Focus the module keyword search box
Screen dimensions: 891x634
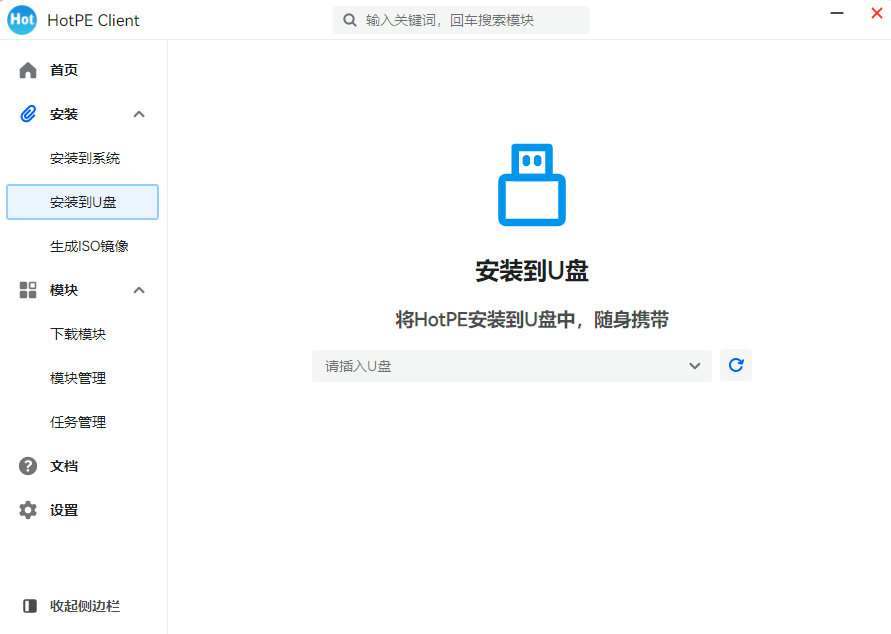click(x=470, y=20)
